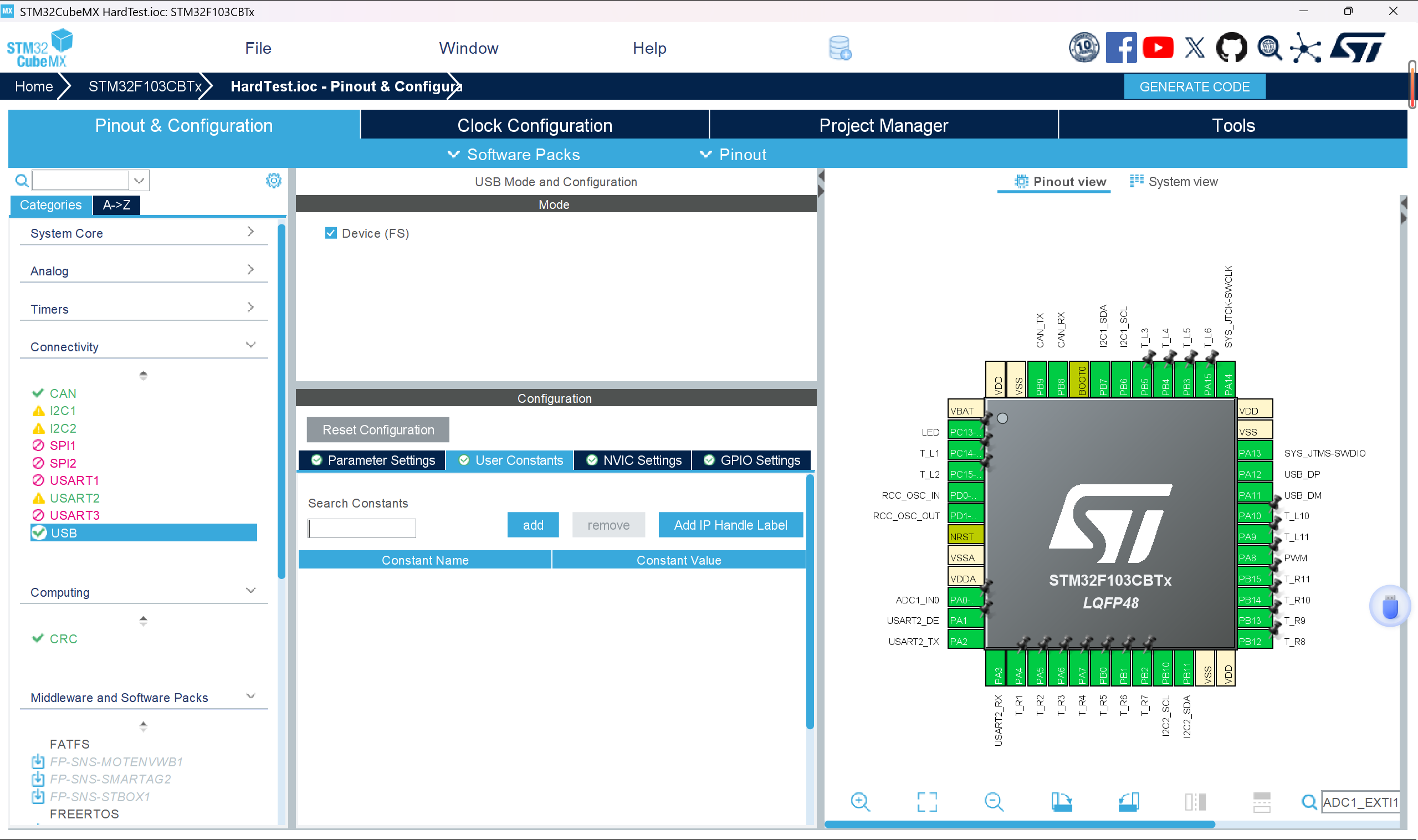Click the database update icon
Screen dimensions: 1418x840
click(x=840, y=48)
